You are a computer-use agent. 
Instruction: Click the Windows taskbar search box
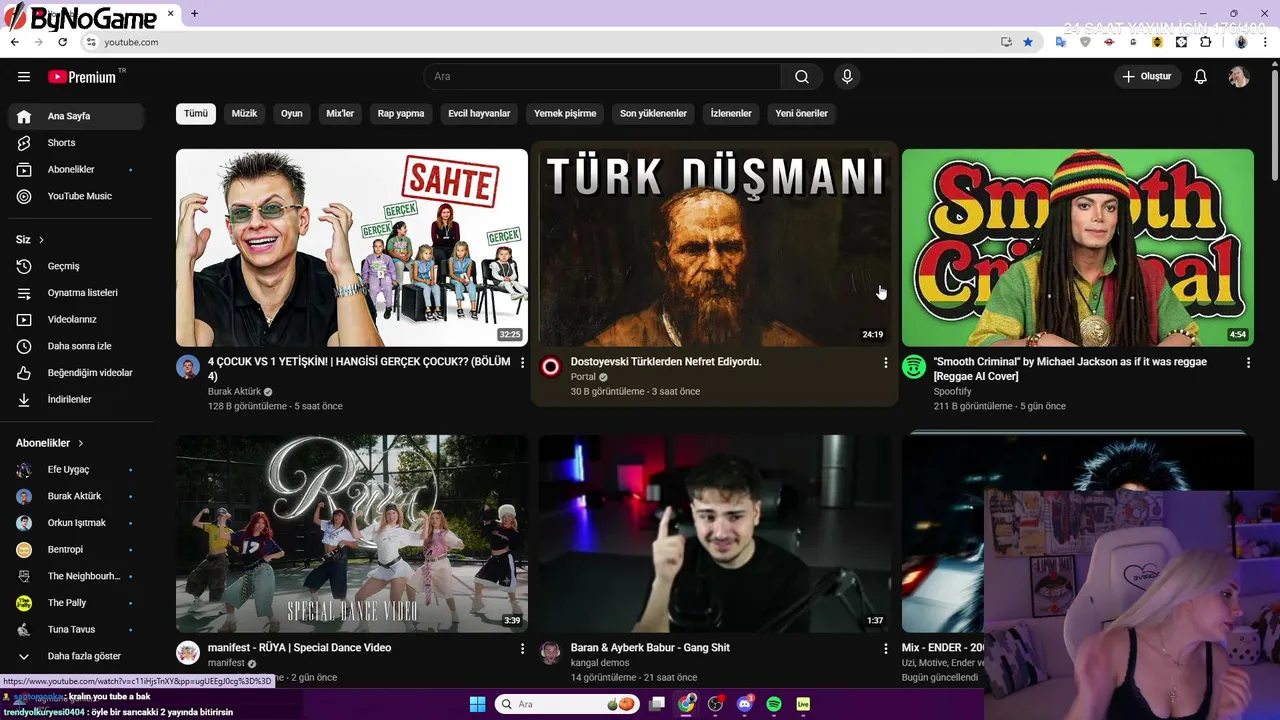(568, 704)
